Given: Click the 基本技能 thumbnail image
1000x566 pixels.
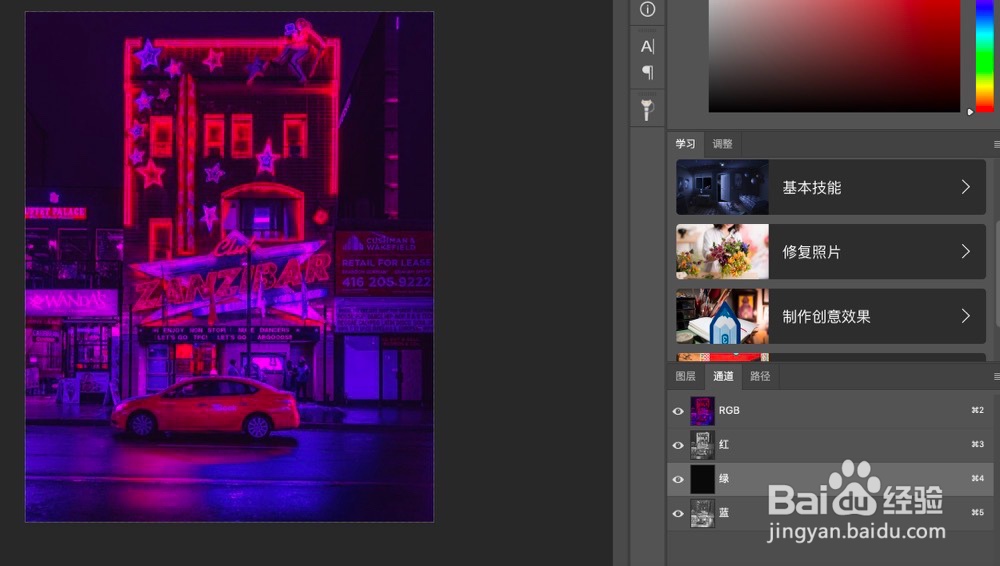Looking at the screenshot, I should (722, 187).
